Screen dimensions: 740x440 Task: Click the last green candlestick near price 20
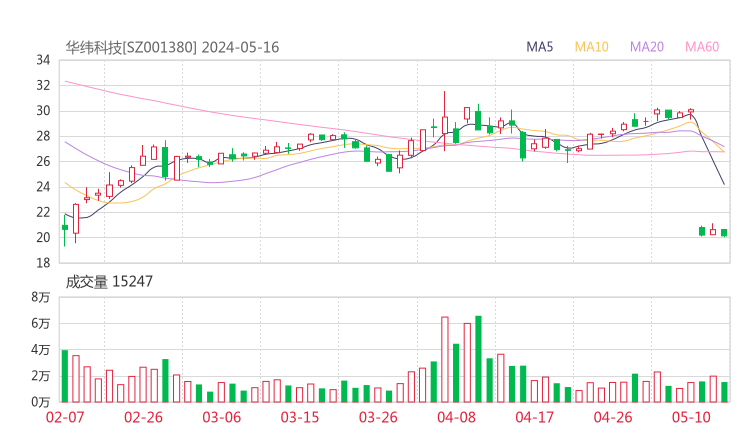[x=724, y=233]
